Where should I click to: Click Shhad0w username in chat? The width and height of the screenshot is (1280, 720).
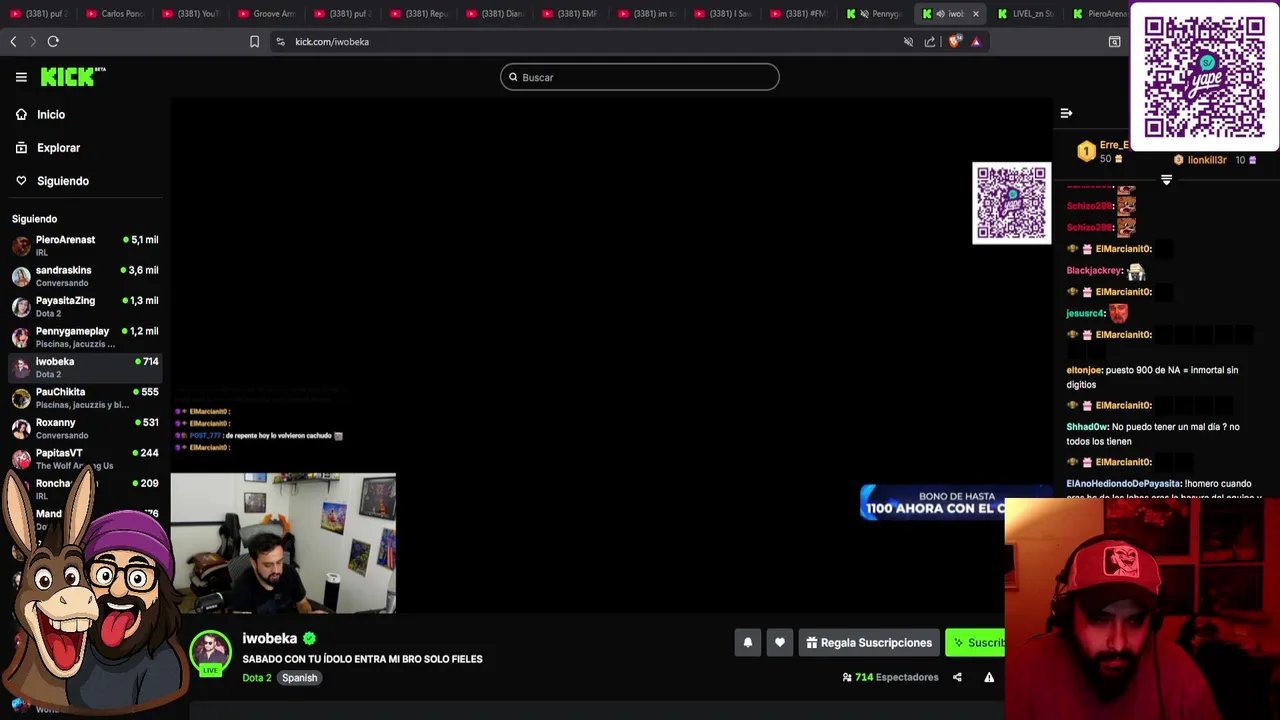pos(1087,427)
